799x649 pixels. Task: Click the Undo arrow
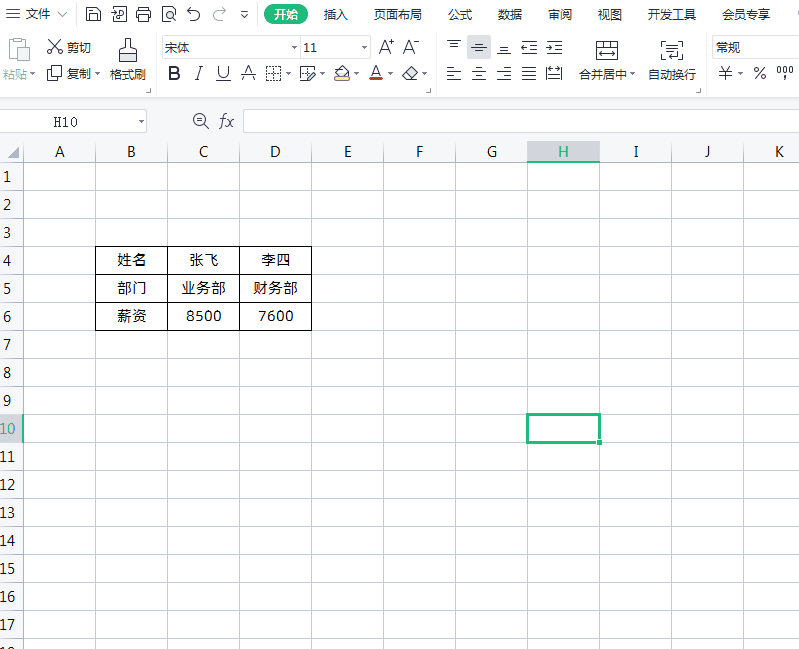tap(194, 14)
